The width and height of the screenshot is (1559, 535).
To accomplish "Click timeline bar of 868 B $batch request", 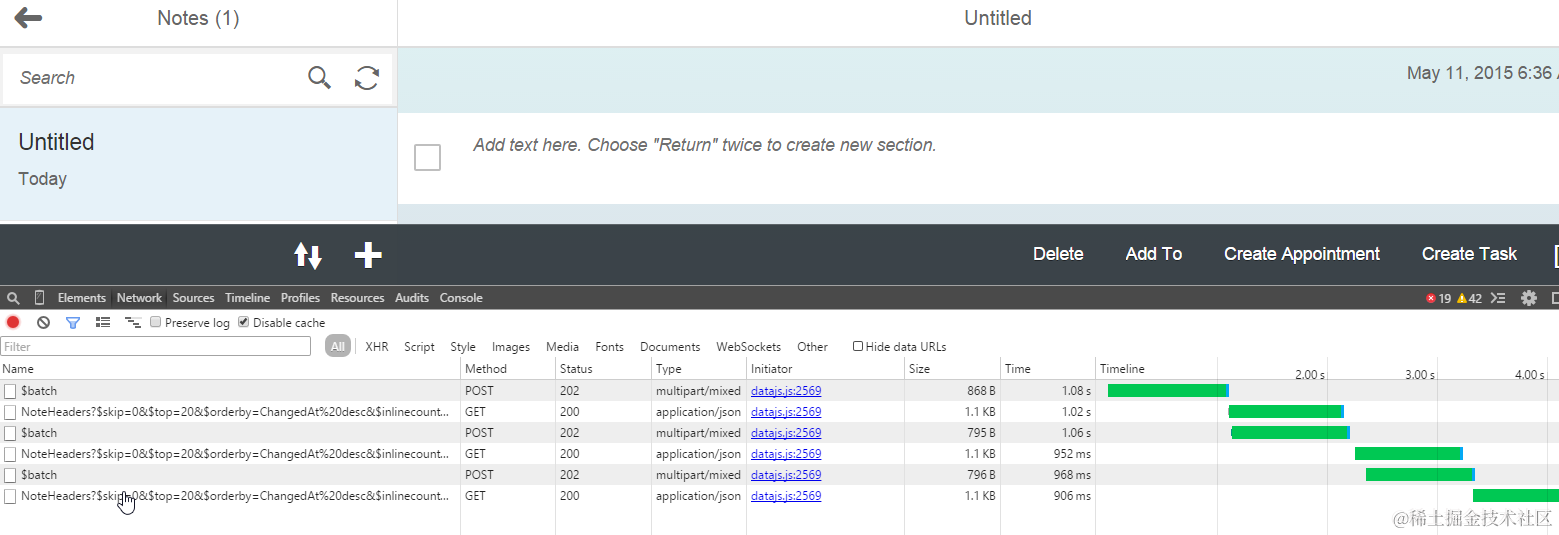I will [x=1168, y=391].
